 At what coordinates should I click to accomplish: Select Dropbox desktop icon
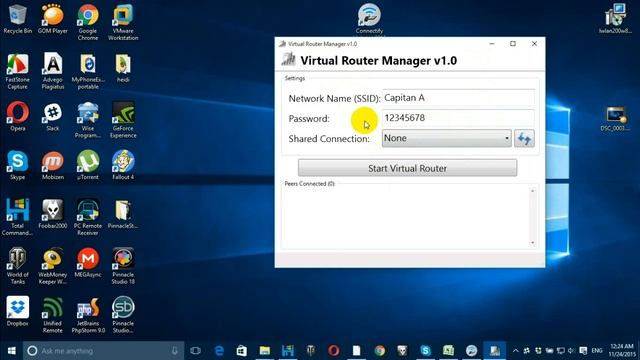[18, 311]
